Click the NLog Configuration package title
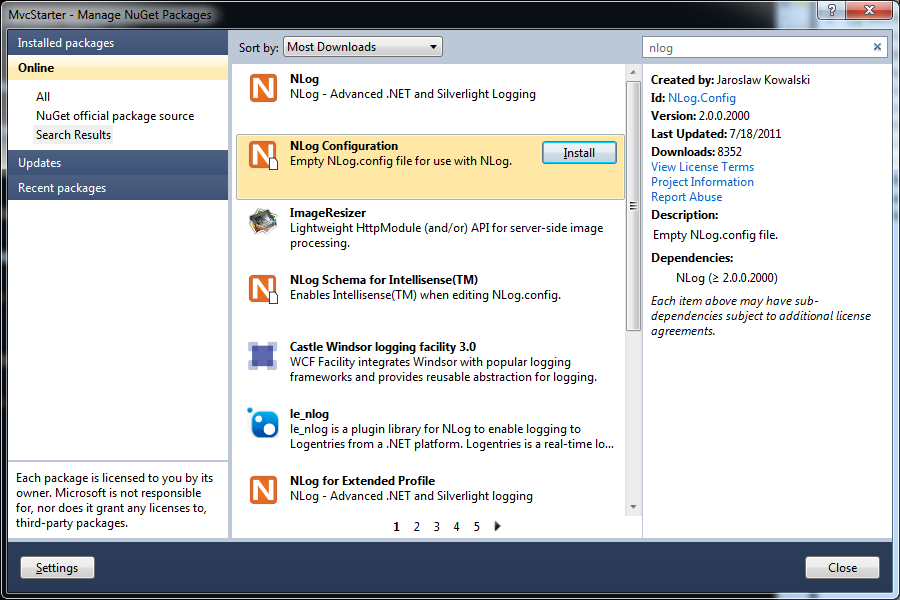Viewport: 900px width, 600px height. click(x=344, y=146)
